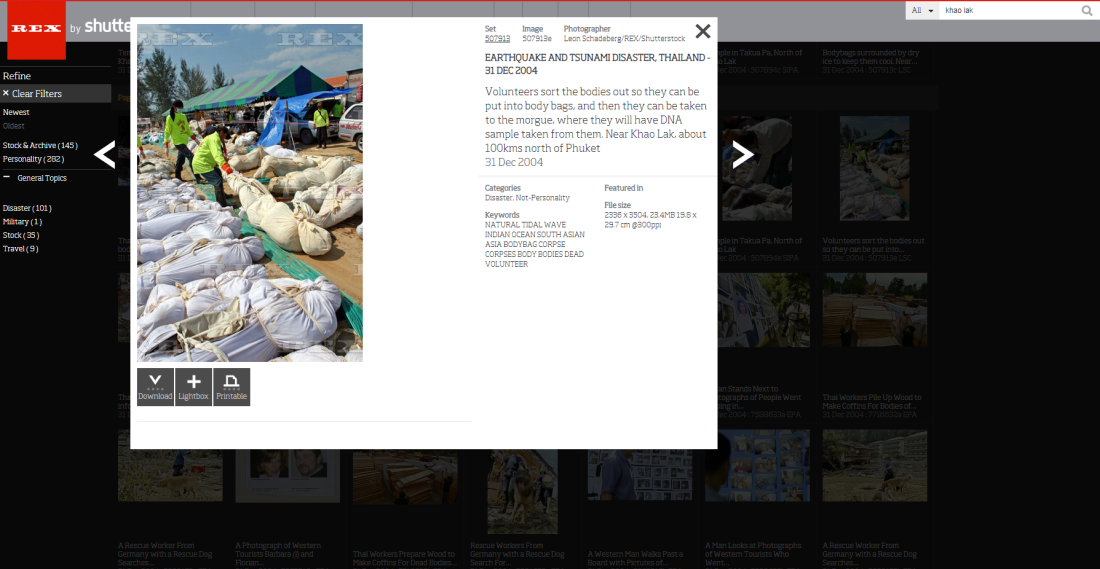Open background thumbnail of Thai workers piling wood
The height and width of the screenshot is (569, 1100).
click(875, 309)
